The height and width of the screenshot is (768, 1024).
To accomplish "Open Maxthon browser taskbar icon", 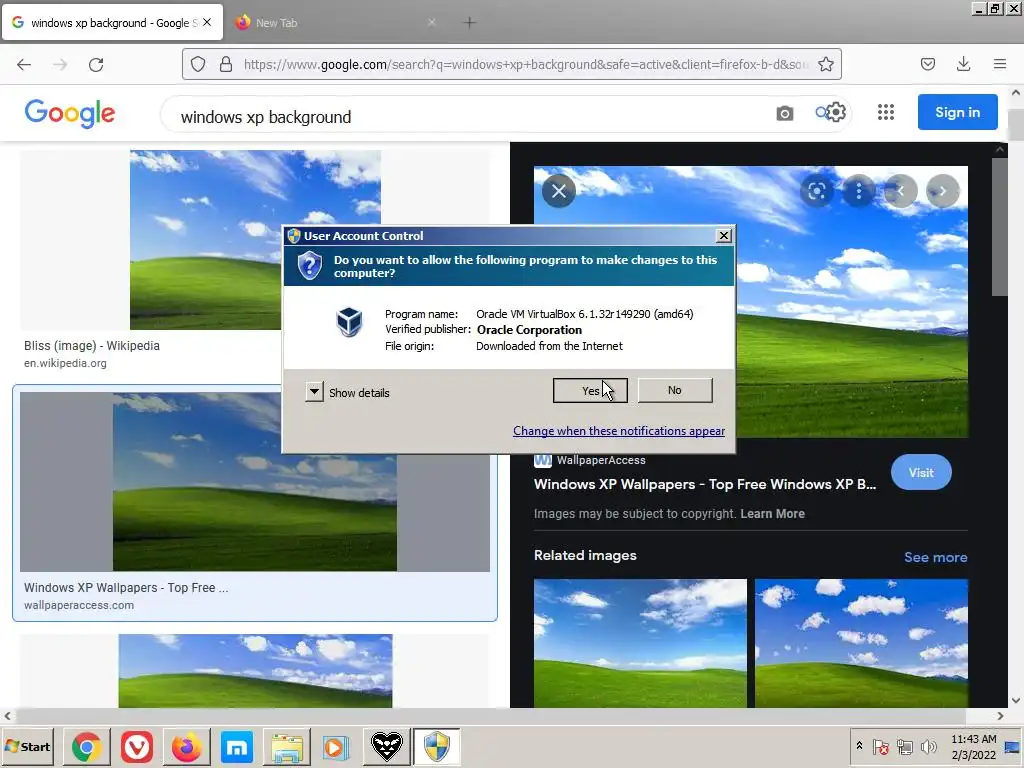I will [x=236, y=746].
